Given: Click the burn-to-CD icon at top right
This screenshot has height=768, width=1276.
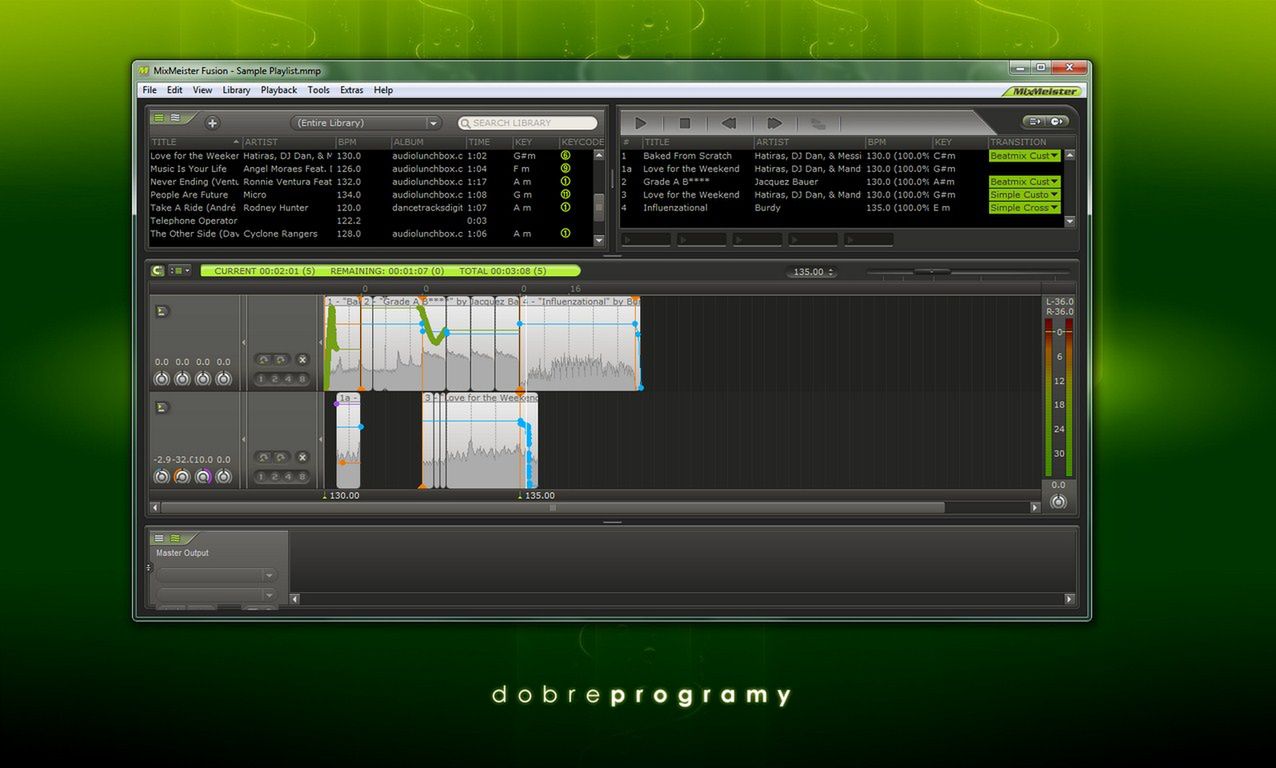Looking at the screenshot, I should (x=1056, y=121).
